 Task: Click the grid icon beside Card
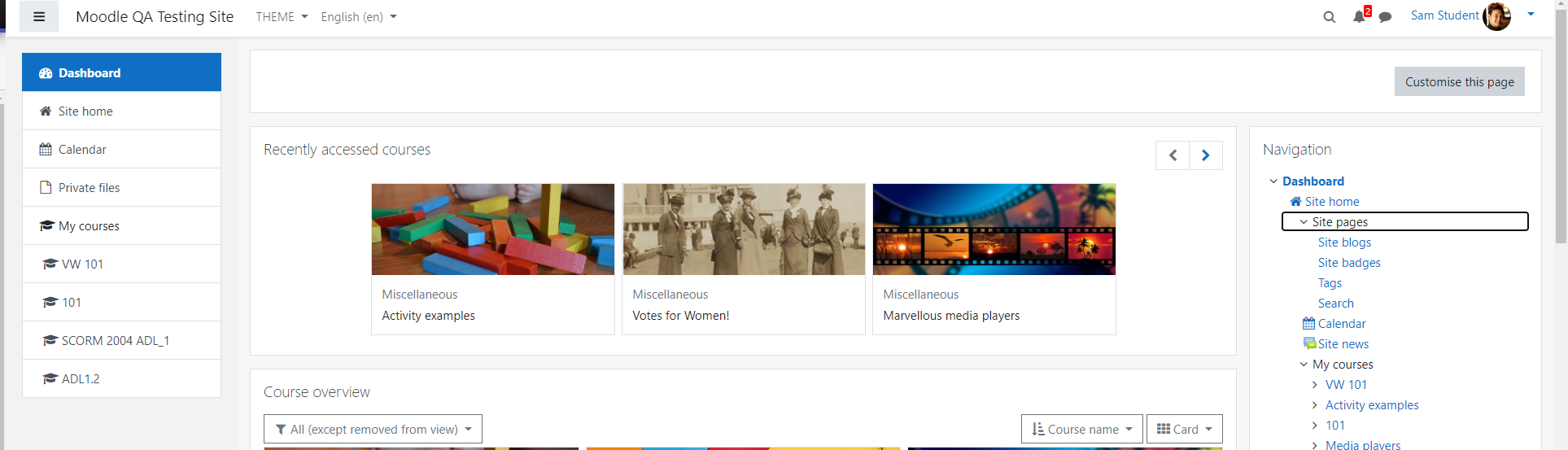click(1164, 429)
